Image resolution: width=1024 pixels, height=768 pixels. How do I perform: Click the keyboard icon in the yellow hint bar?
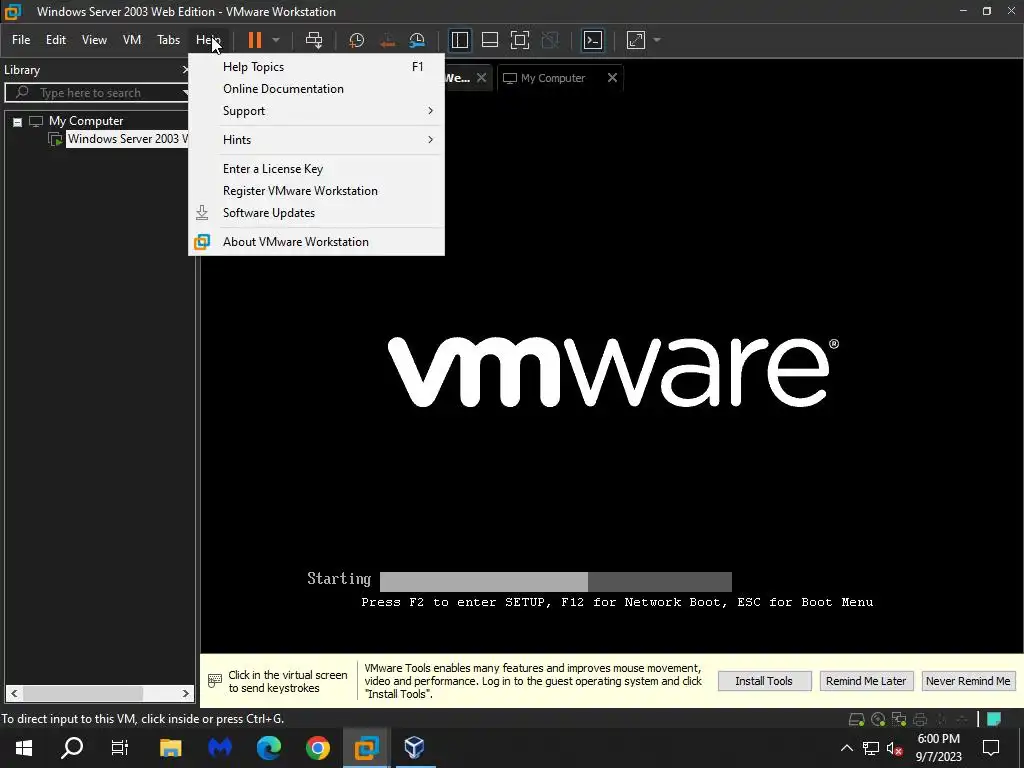point(214,681)
